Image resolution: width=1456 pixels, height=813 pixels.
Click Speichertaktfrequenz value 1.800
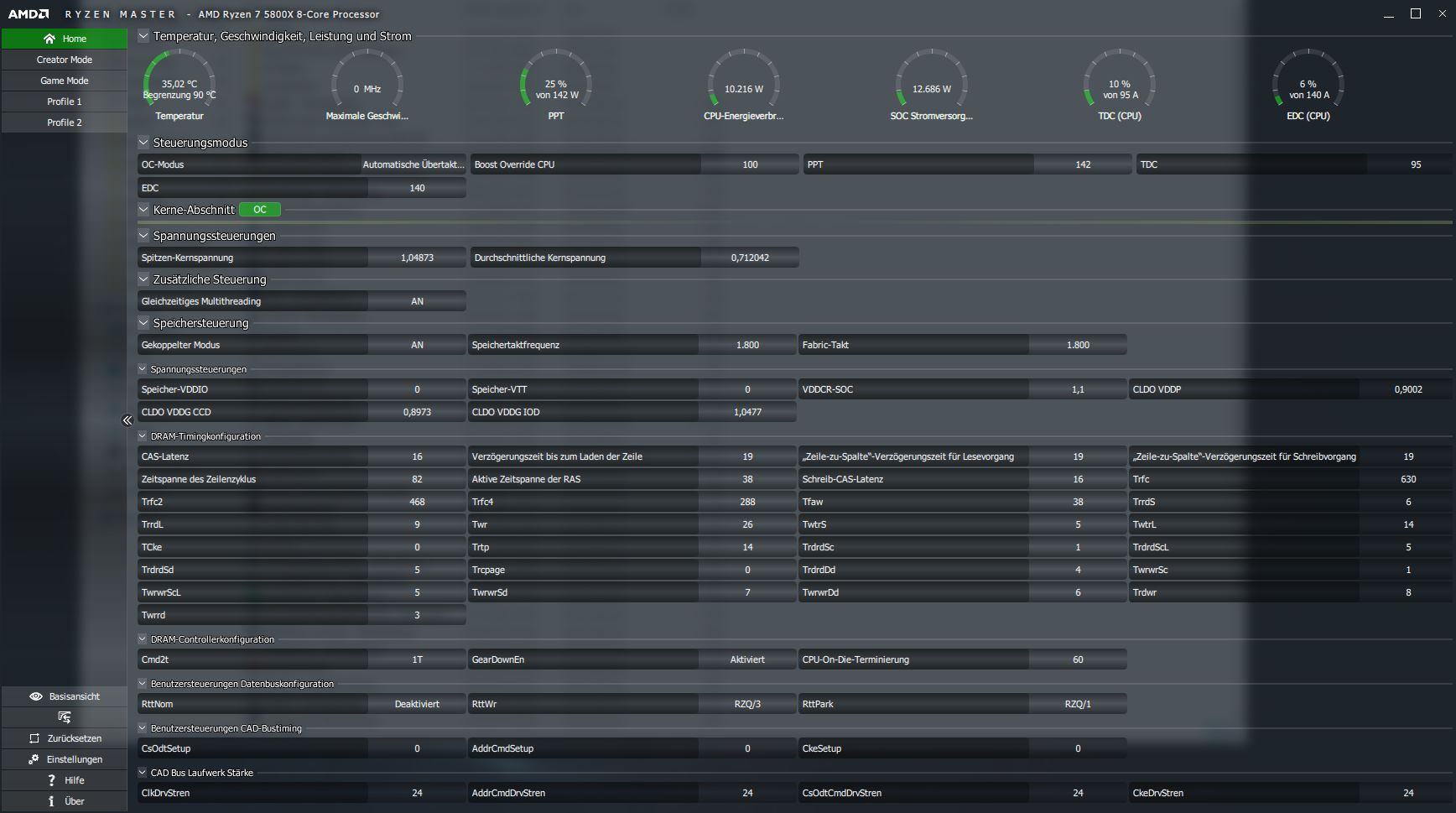click(747, 345)
